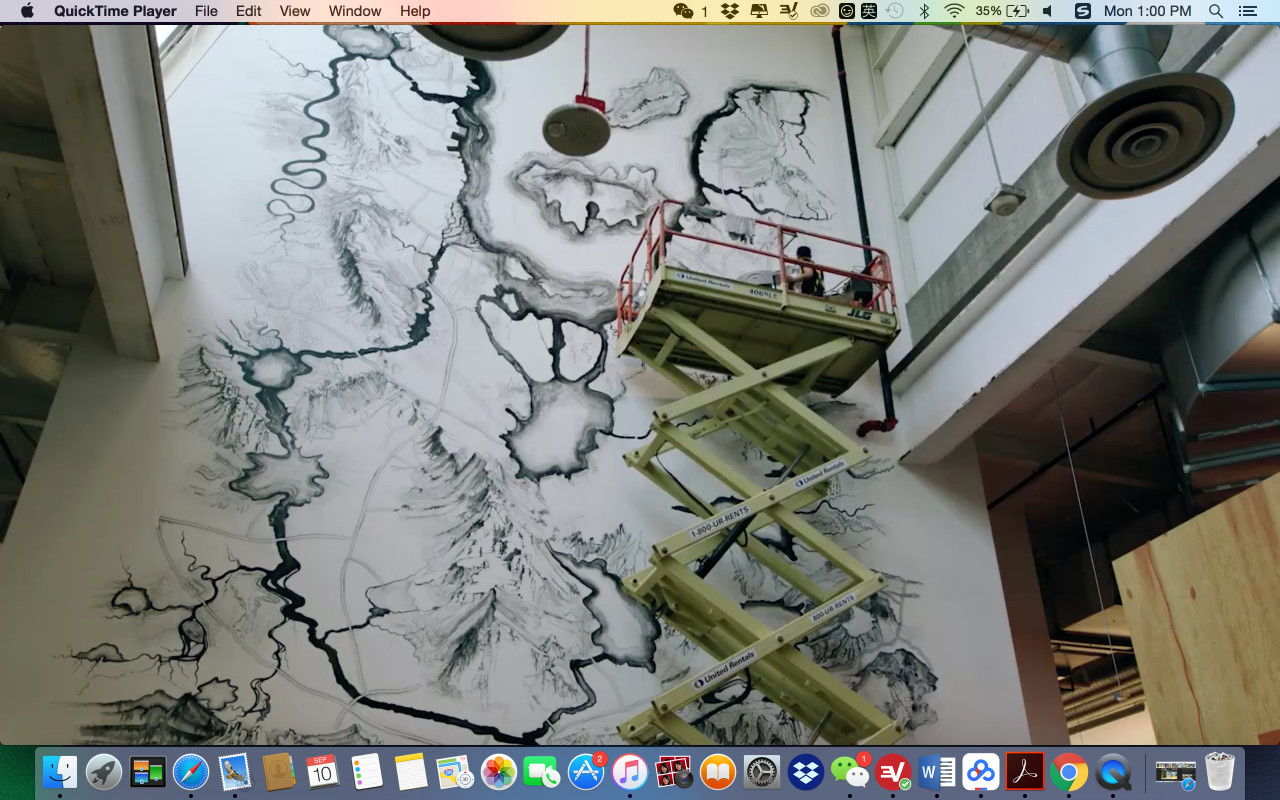Open Microsoft Word in the dock

[x=937, y=772]
